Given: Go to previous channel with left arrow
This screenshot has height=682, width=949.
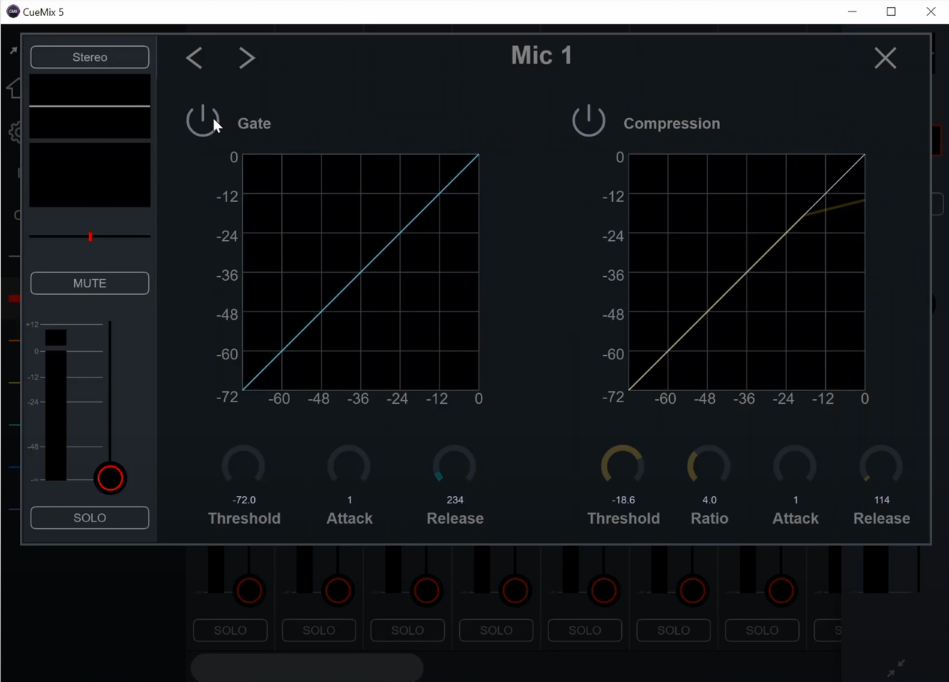Looking at the screenshot, I should tap(194, 58).
